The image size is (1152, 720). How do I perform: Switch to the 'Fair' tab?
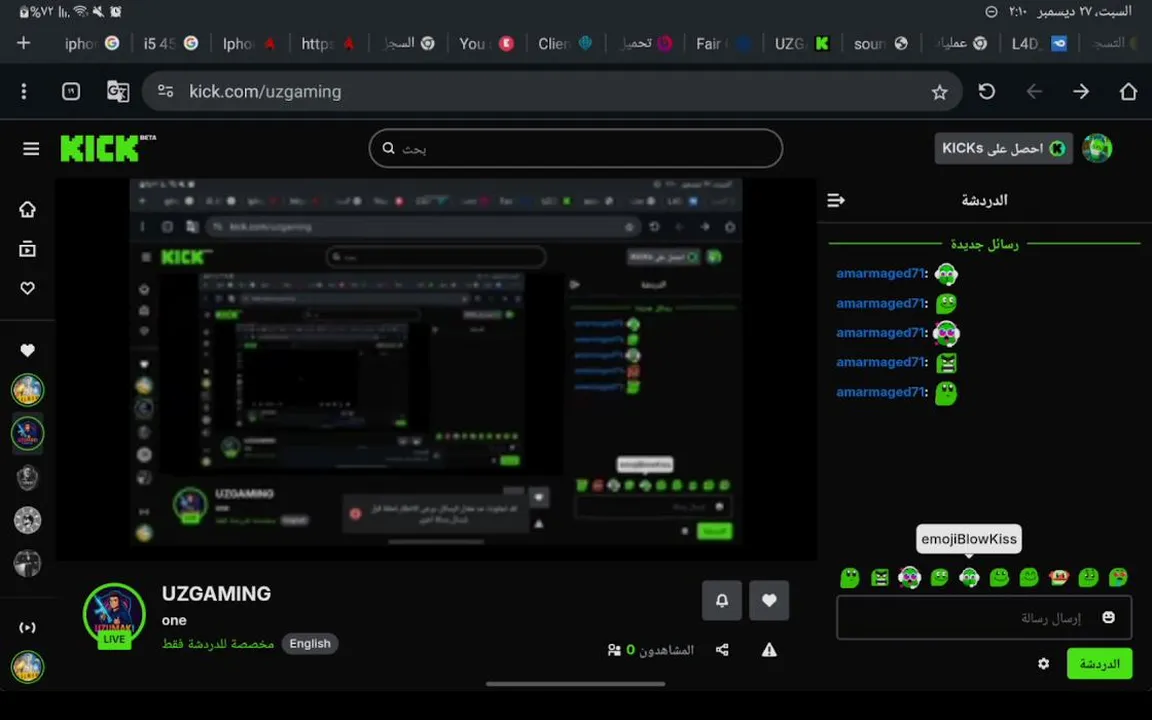722,43
